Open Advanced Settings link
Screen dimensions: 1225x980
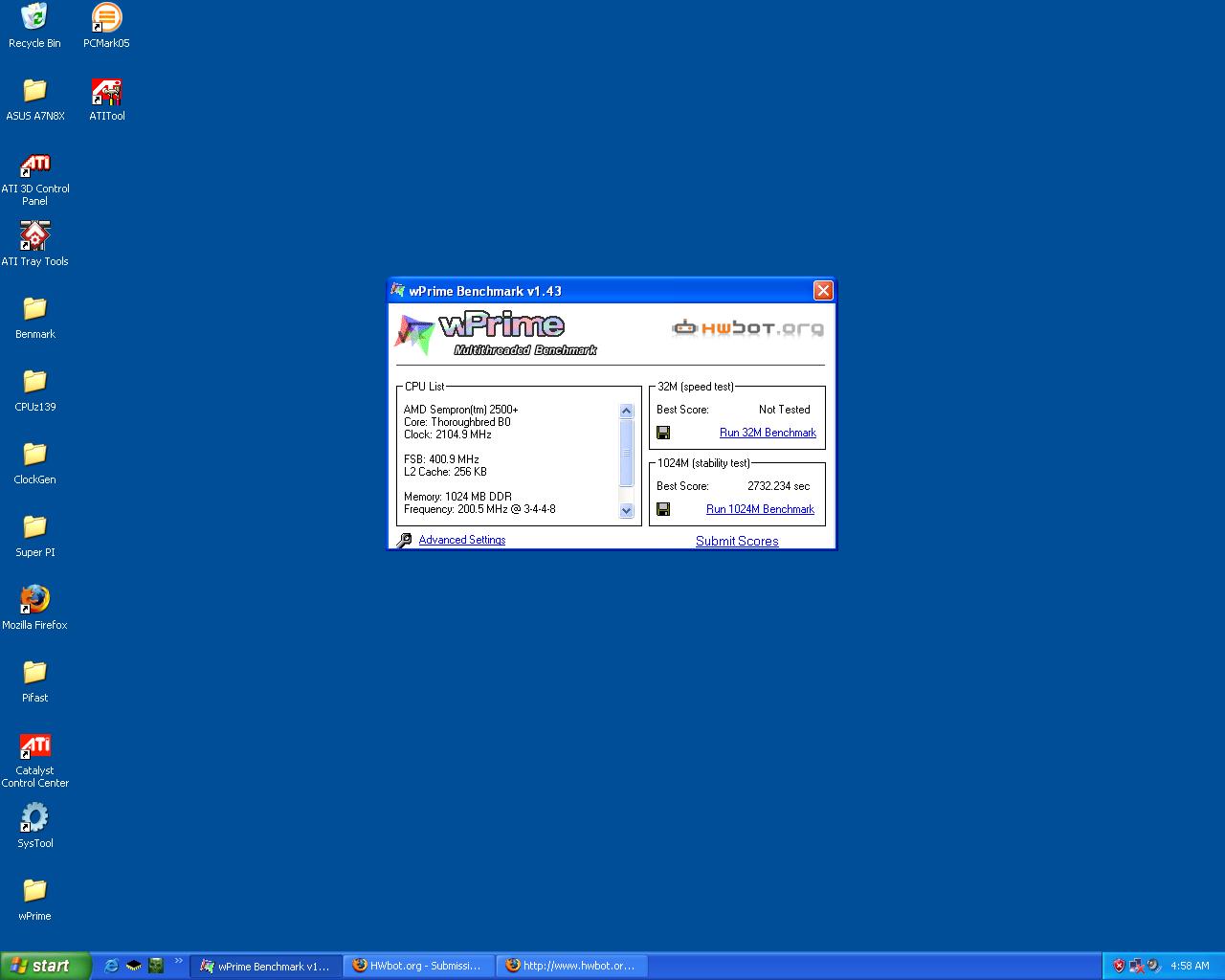click(x=461, y=540)
